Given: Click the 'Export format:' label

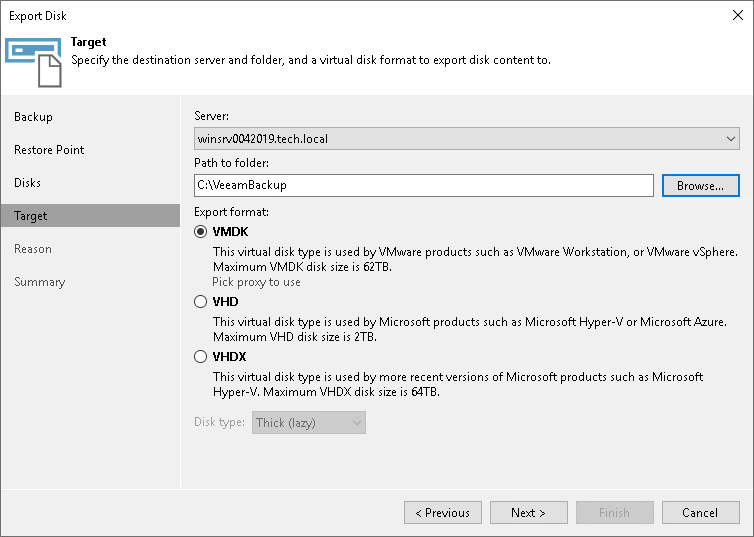Looking at the screenshot, I should (231, 212).
